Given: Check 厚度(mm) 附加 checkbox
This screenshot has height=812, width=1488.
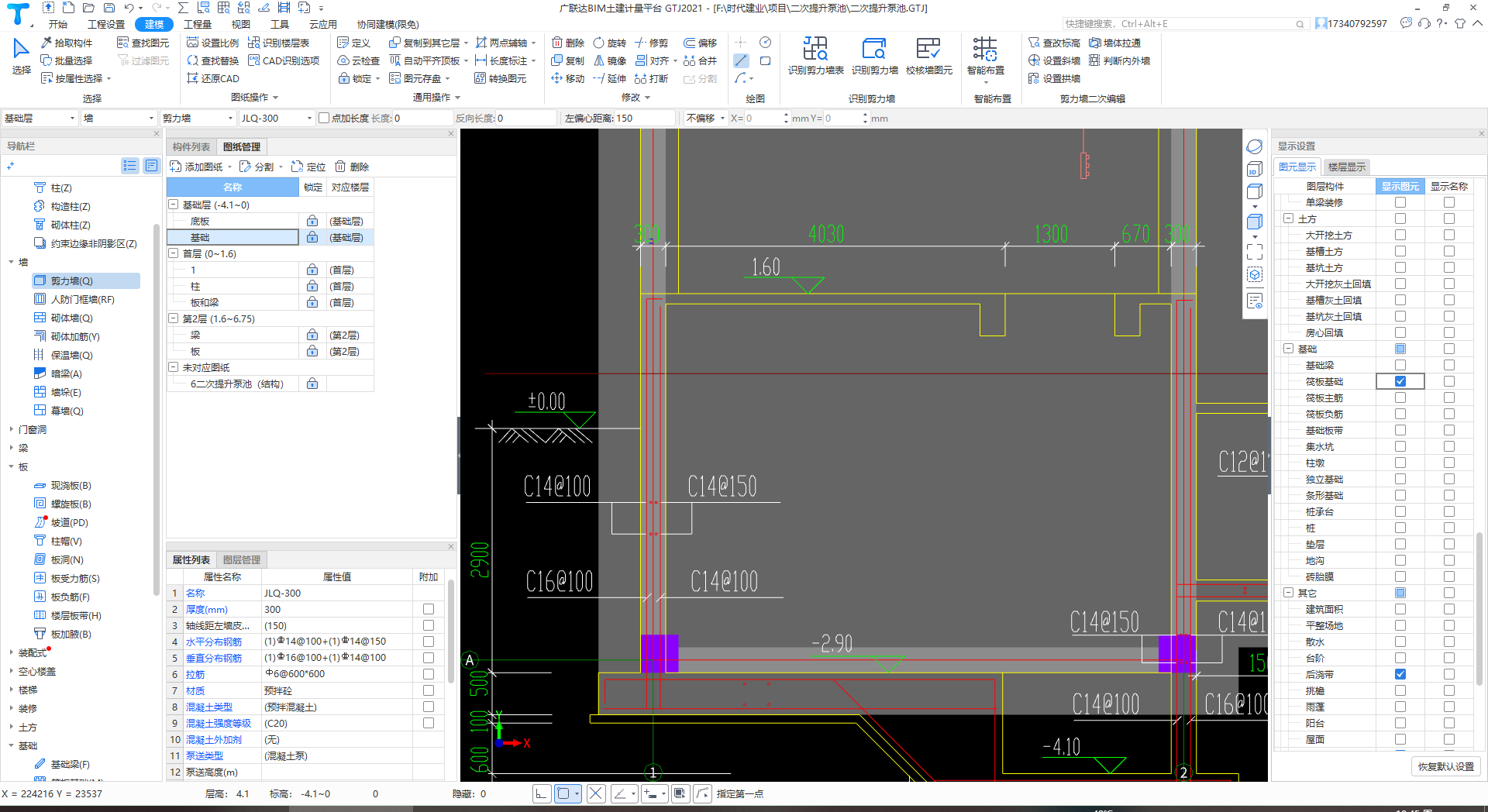Looking at the screenshot, I should 428,609.
